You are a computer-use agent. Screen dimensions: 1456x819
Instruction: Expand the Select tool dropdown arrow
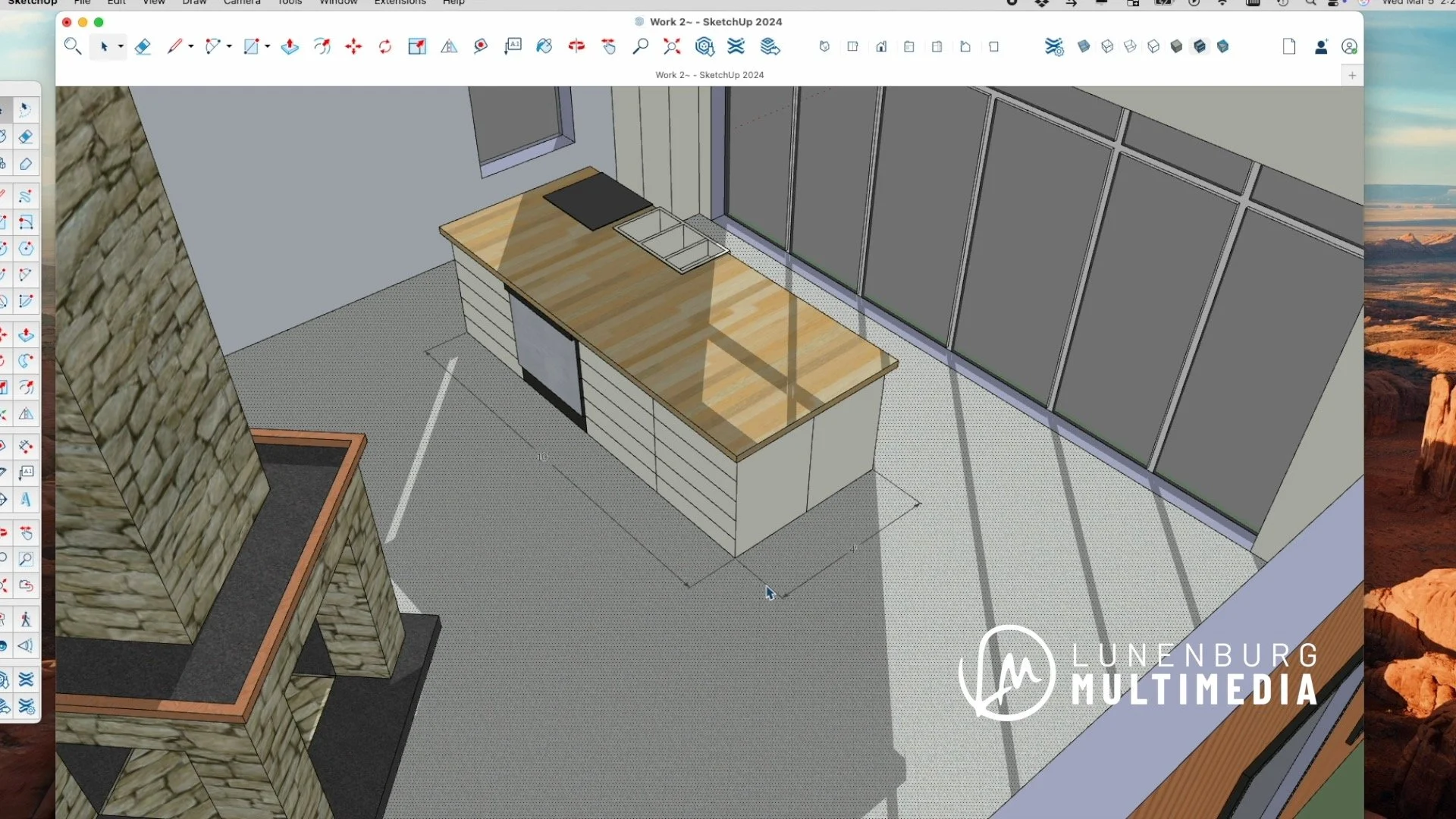121,47
